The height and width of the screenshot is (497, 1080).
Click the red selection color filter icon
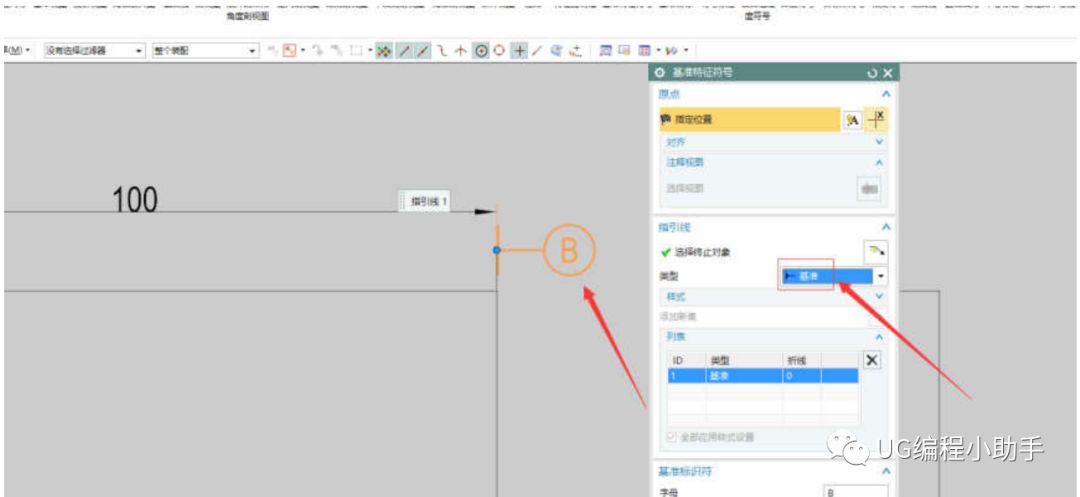tap(290, 51)
